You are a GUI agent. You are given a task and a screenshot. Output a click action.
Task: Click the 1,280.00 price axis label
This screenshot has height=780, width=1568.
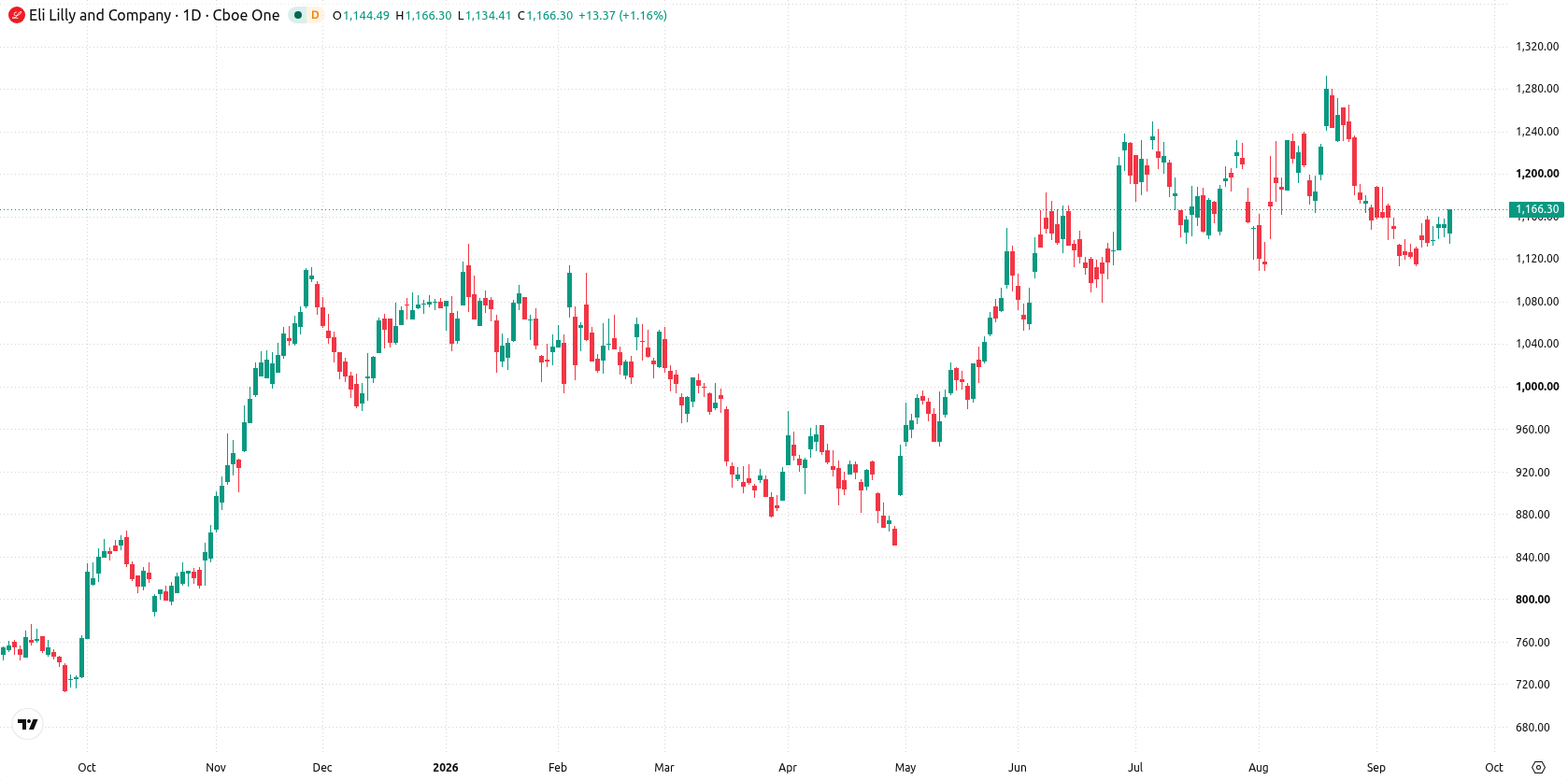pos(1537,89)
